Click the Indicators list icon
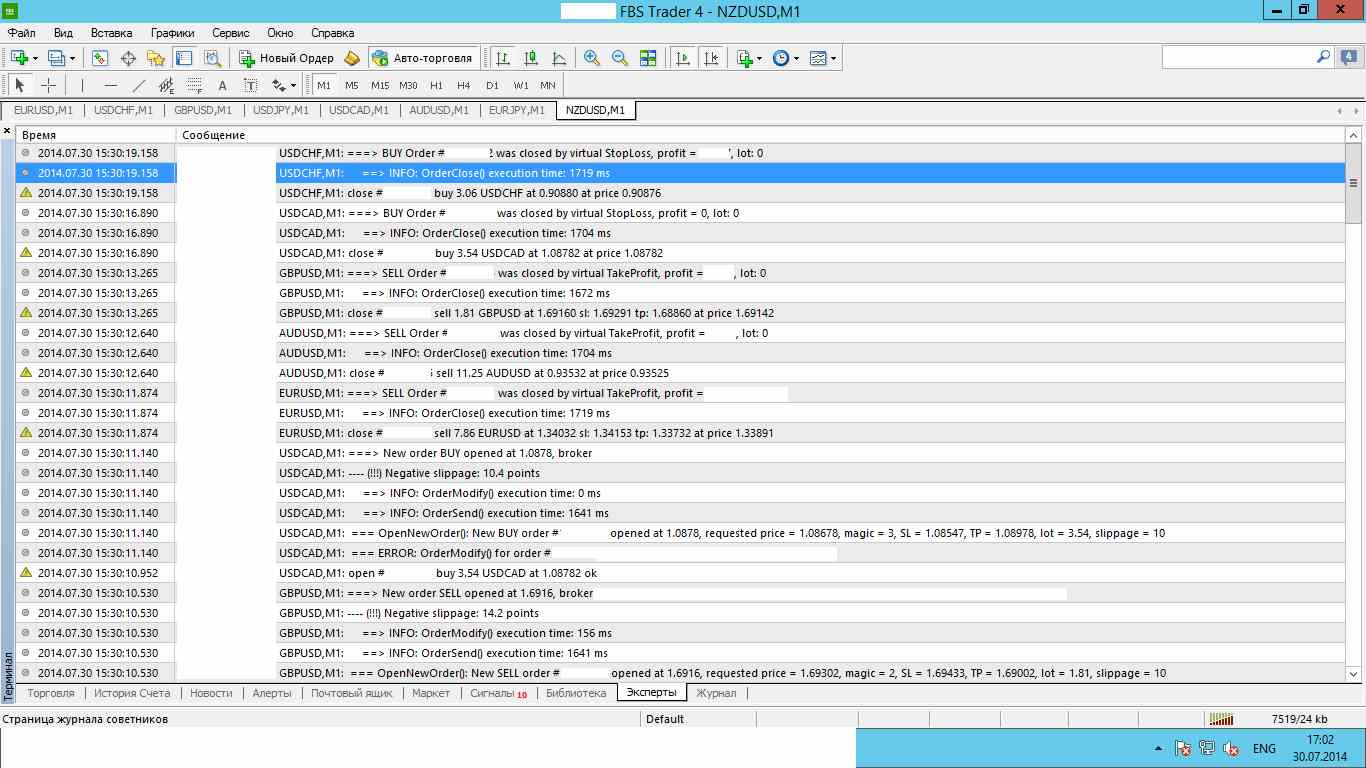This screenshot has height=768, width=1366. pos(744,58)
